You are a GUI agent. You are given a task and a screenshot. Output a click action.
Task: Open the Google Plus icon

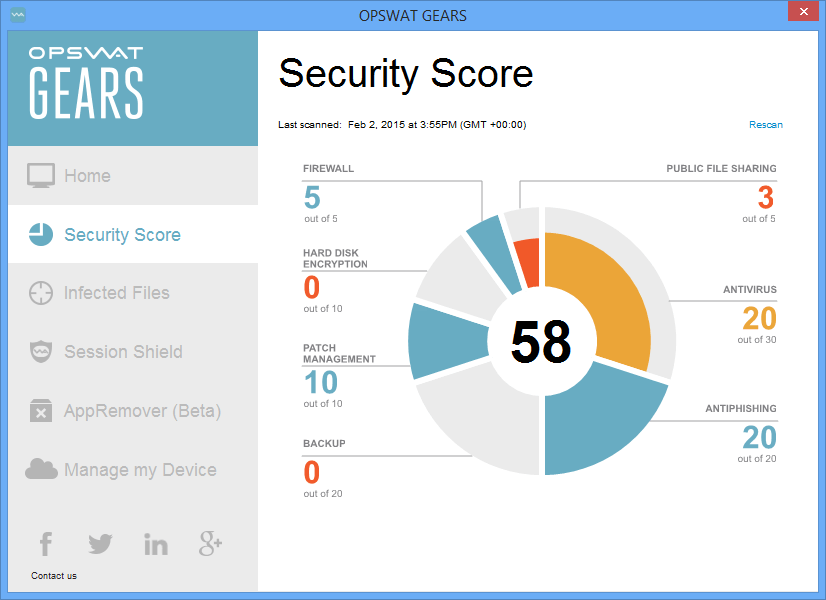(210, 544)
